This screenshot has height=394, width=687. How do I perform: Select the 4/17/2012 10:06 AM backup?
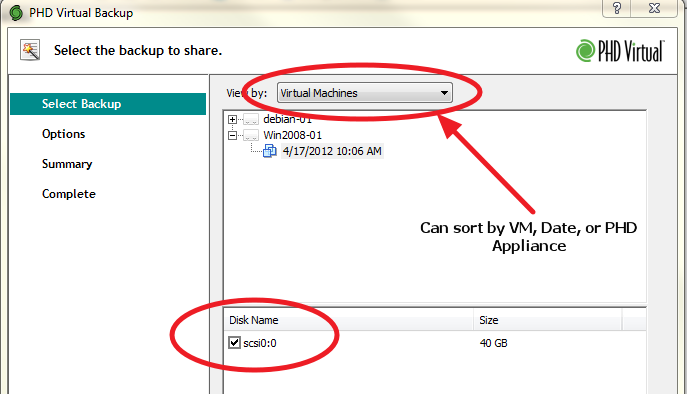pos(332,151)
